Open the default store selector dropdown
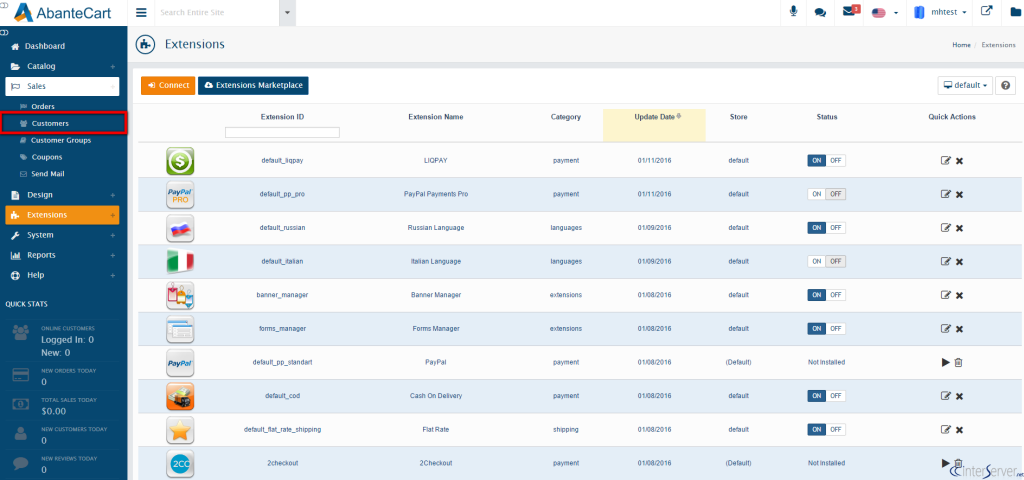This screenshot has width=1024, height=480. coord(965,86)
